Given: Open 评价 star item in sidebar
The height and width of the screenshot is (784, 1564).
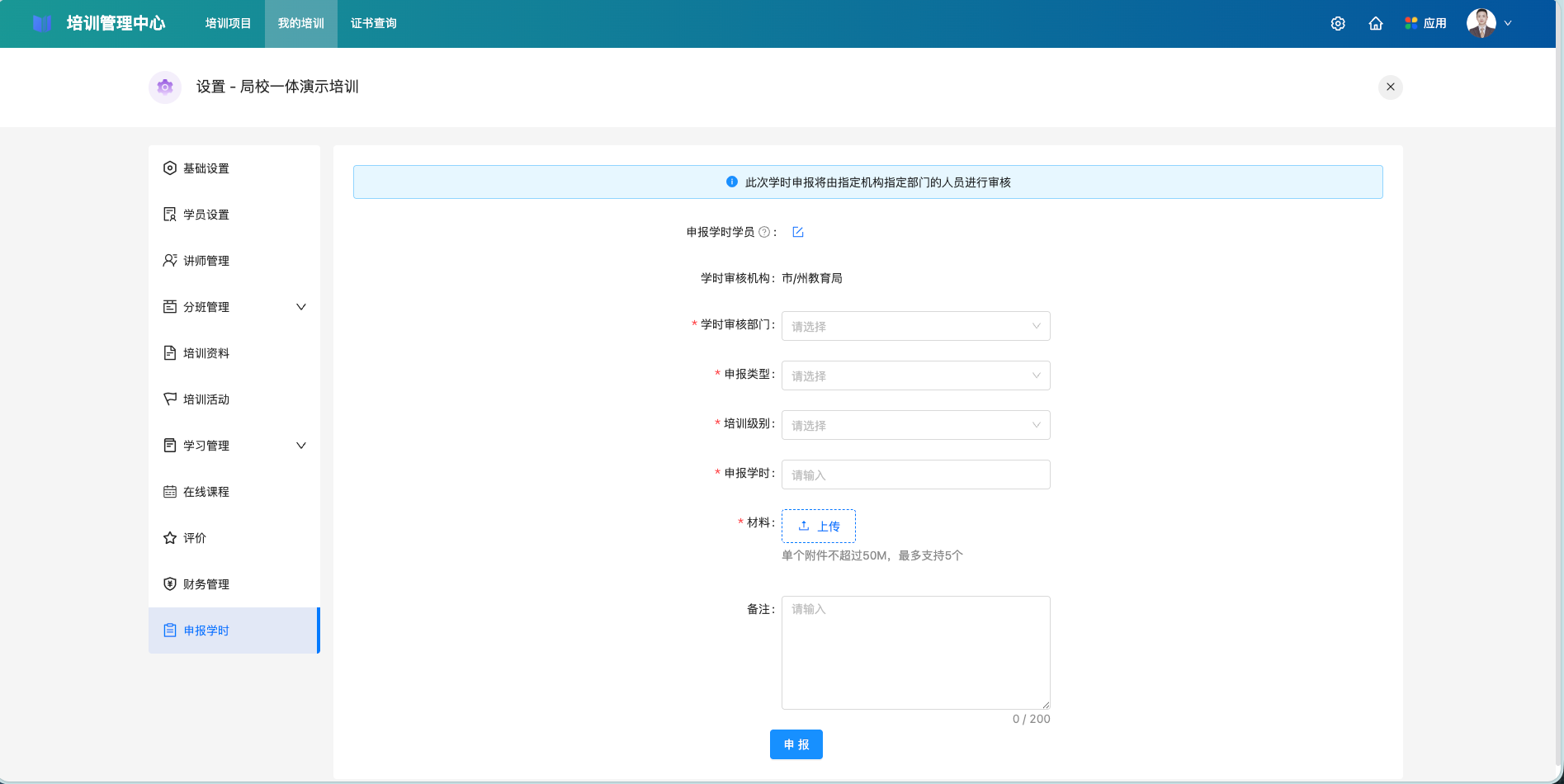Looking at the screenshot, I should [195, 538].
